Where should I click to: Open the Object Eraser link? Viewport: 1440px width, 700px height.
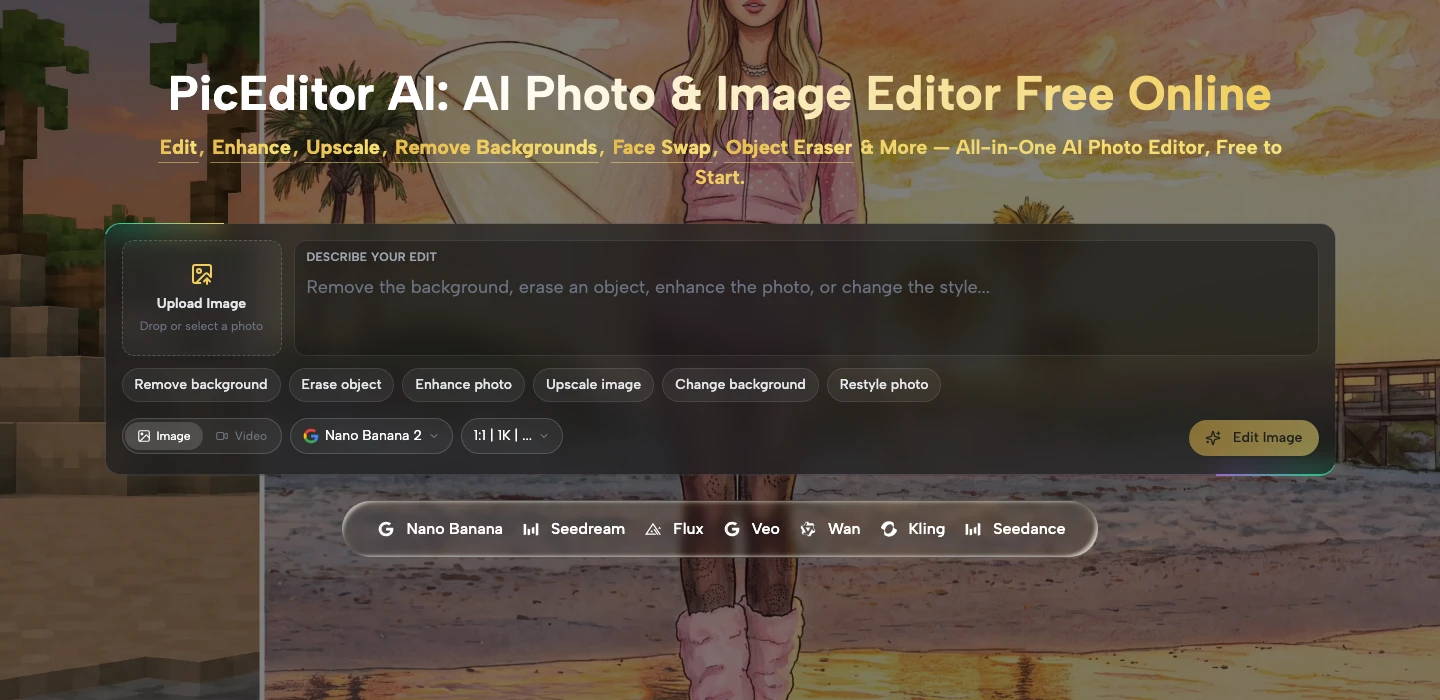tap(789, 148)
